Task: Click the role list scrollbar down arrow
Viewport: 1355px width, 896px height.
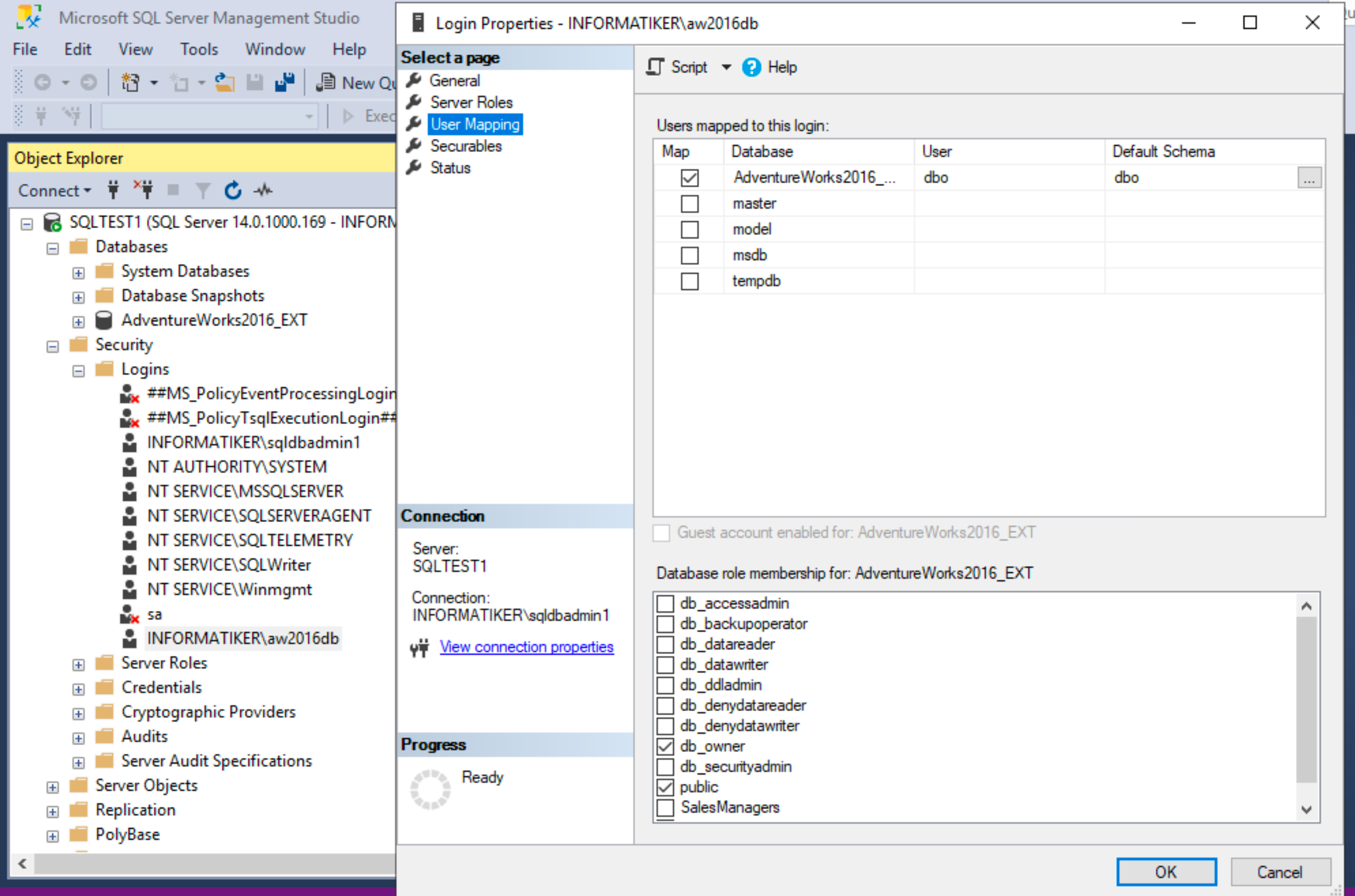Action: point(1306,809)
